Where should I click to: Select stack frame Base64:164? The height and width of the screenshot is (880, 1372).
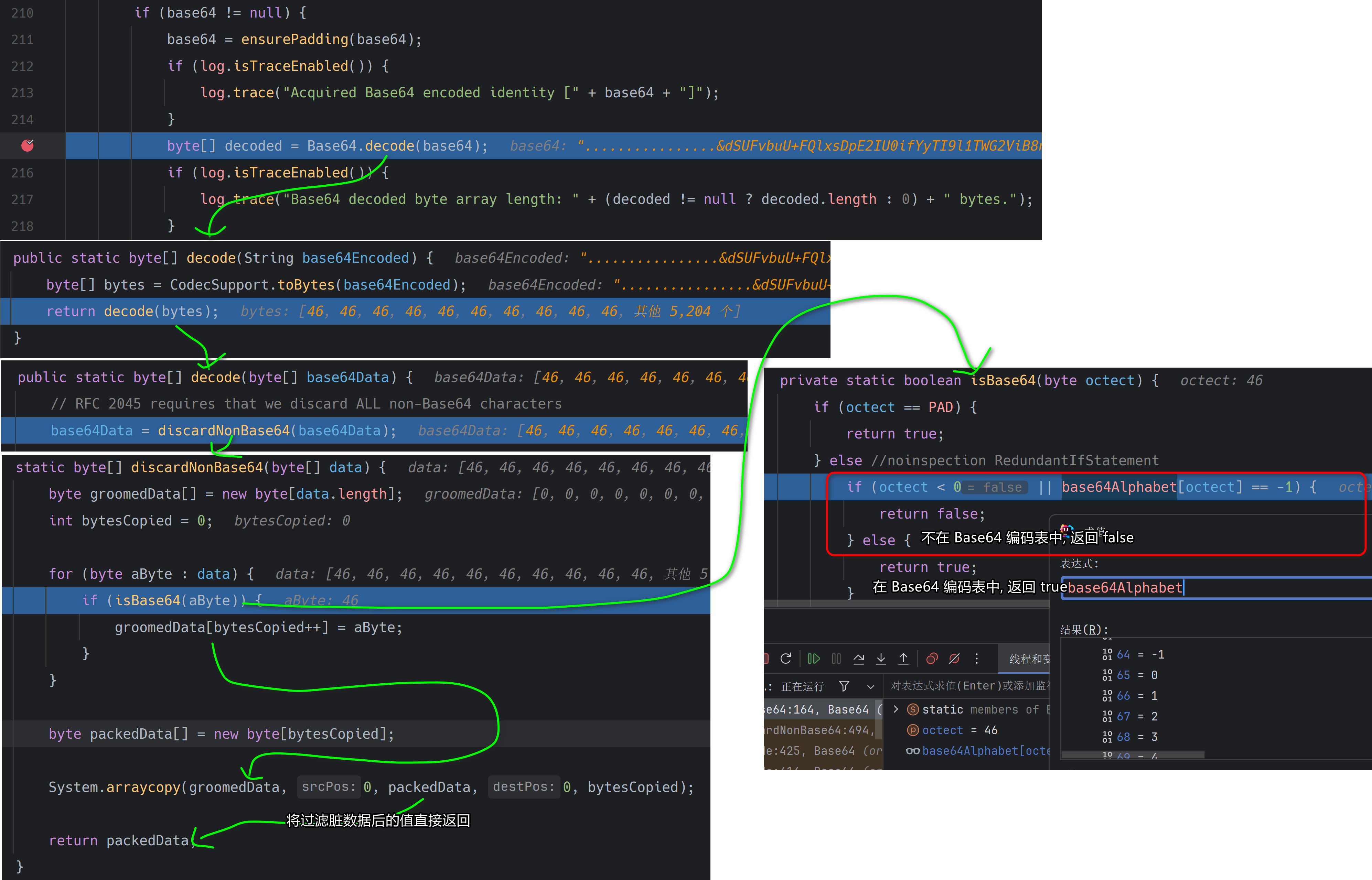tap(824, 709)
